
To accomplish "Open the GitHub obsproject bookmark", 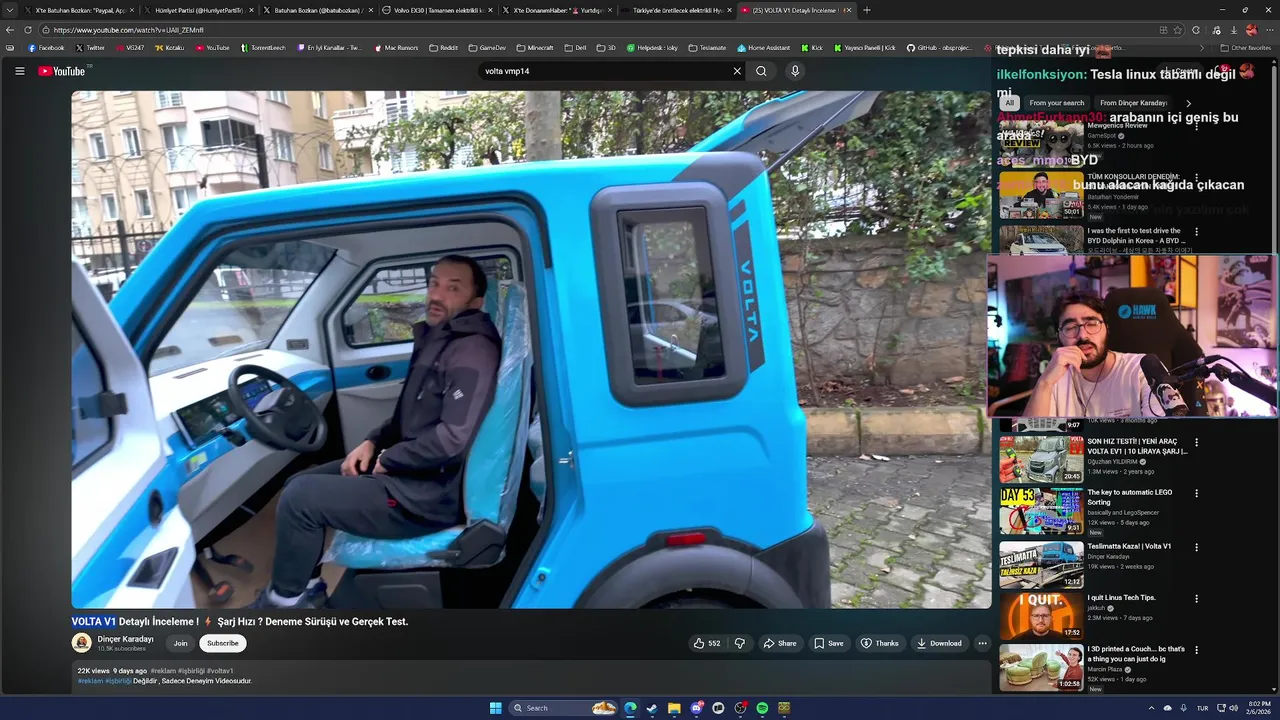I will pos(939,48).
